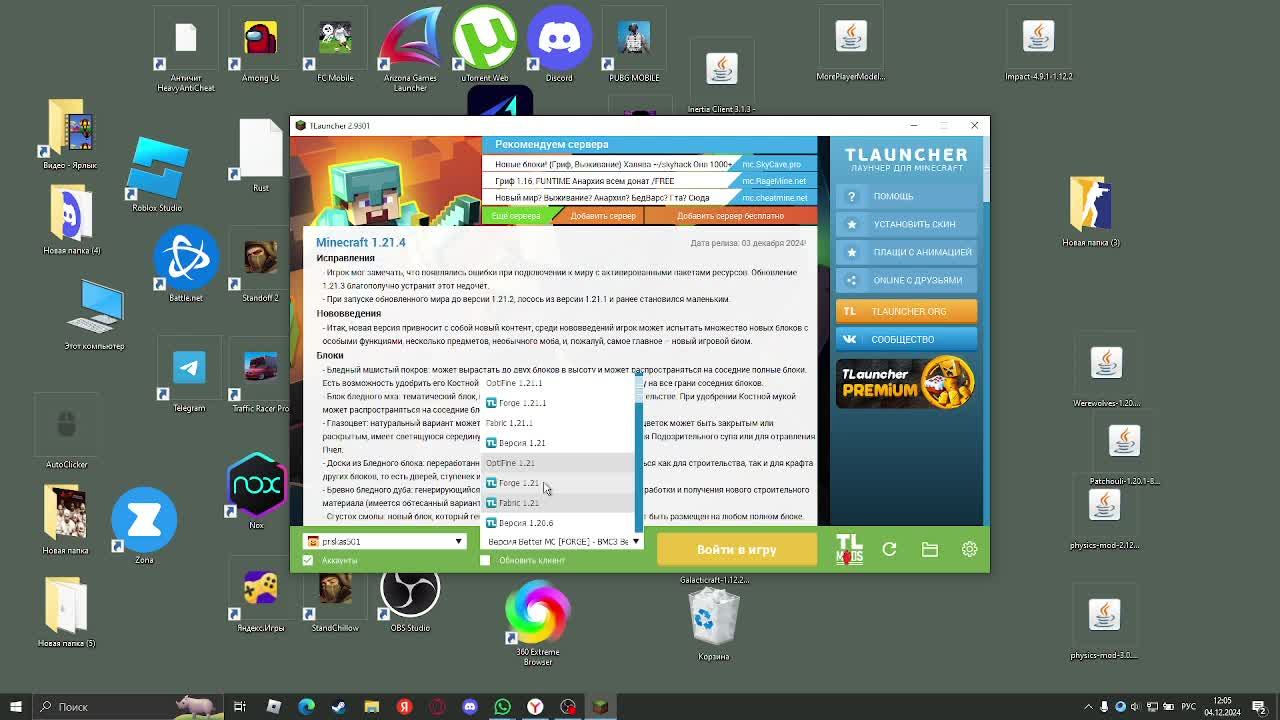Open Microsoft Edge from the taskbar

tap(306, 706)
